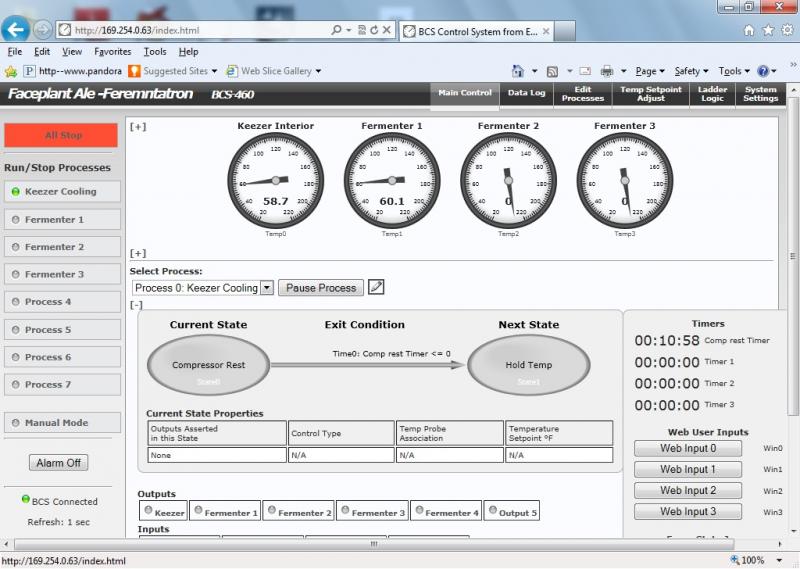This screenshot has height=569, width=800.
Task: Open the Select Process dropdown
Action: coord(203,288)
